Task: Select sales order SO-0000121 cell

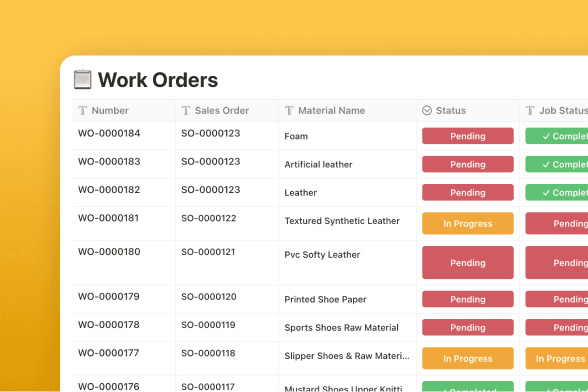Action: 227,263
